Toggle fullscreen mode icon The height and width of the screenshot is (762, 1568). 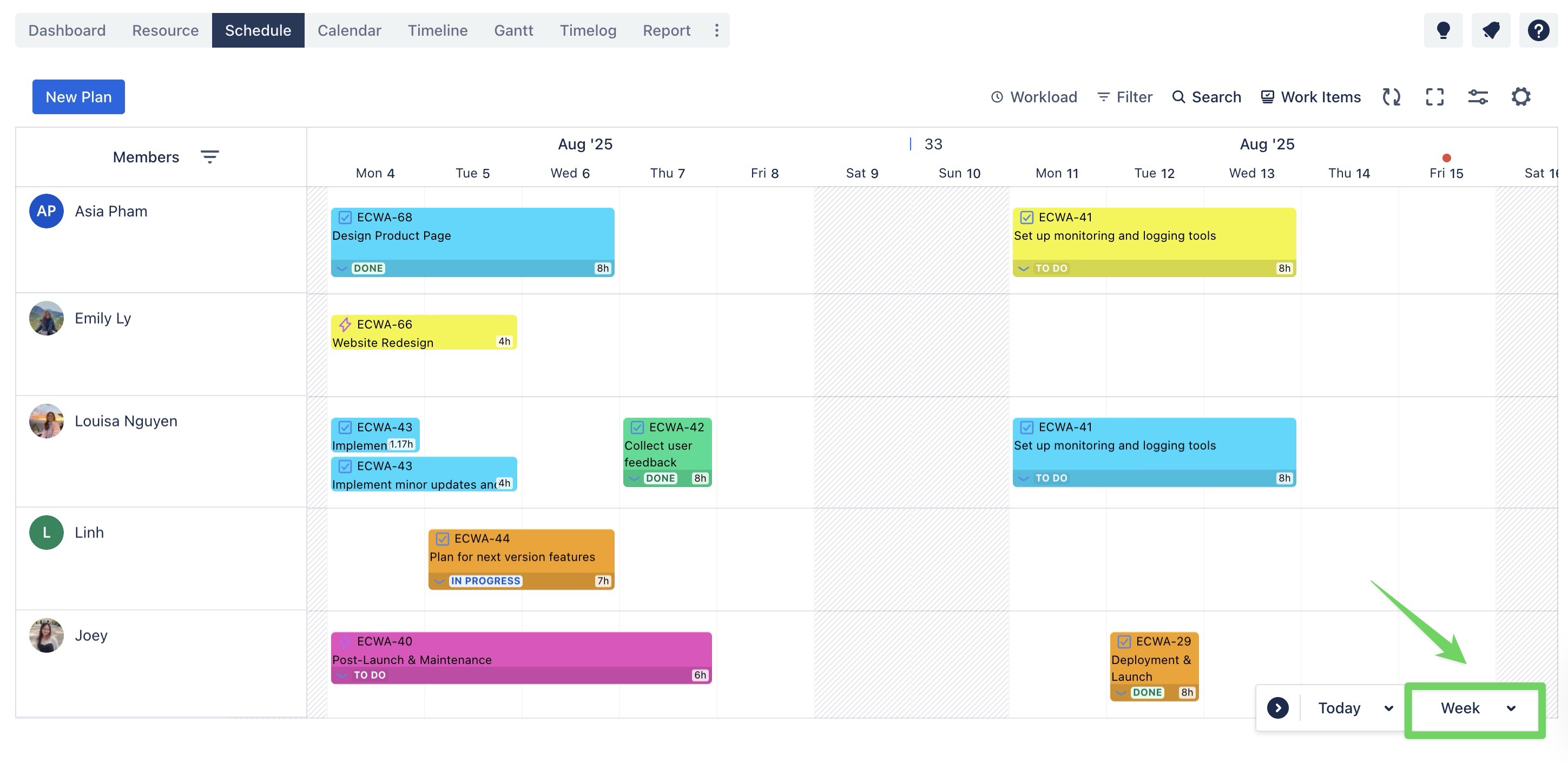click(1434, 97)
